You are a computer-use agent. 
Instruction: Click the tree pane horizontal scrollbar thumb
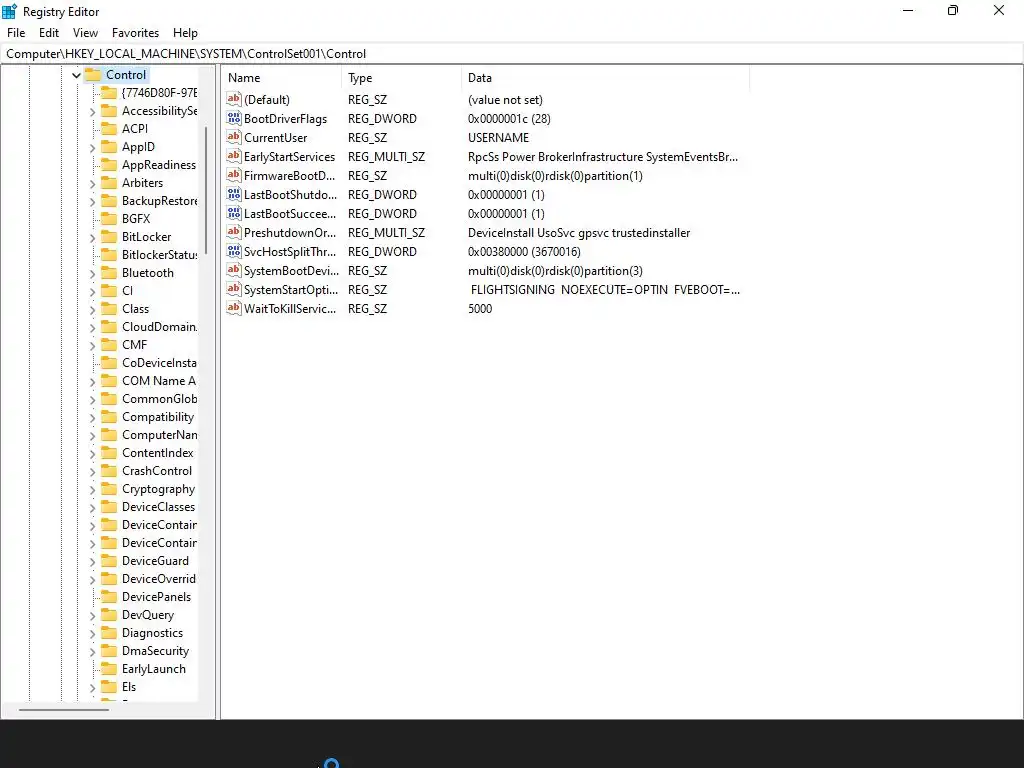click(64, 709)
